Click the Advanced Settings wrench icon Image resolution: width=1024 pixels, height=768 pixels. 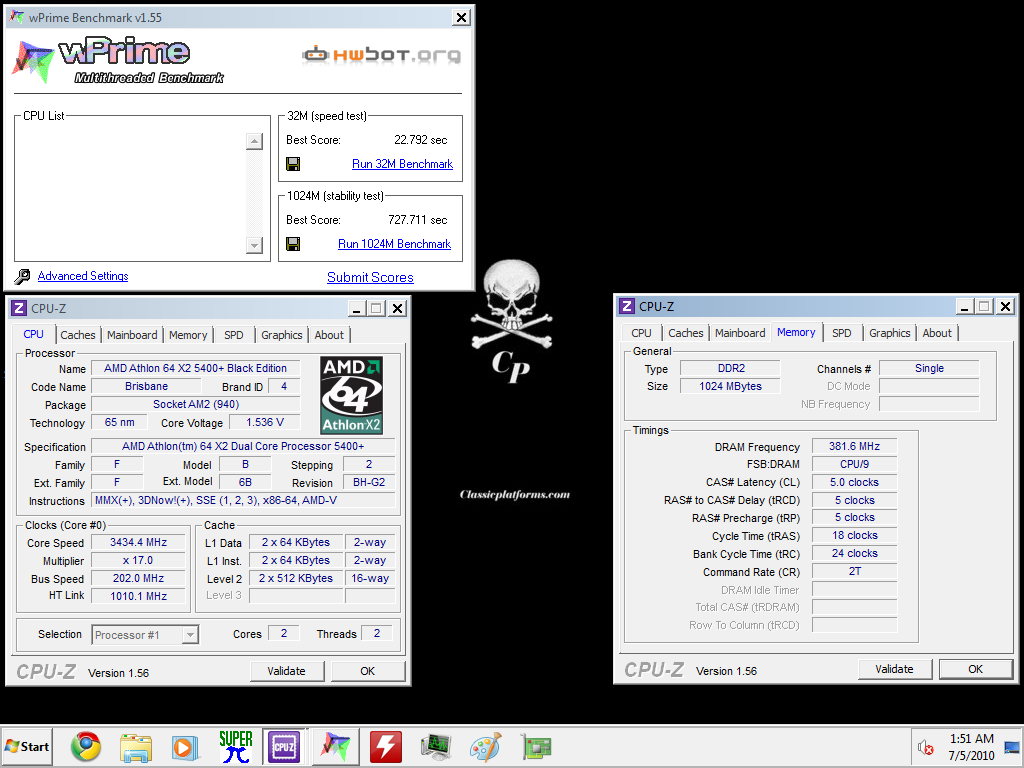tap(22, 277)
